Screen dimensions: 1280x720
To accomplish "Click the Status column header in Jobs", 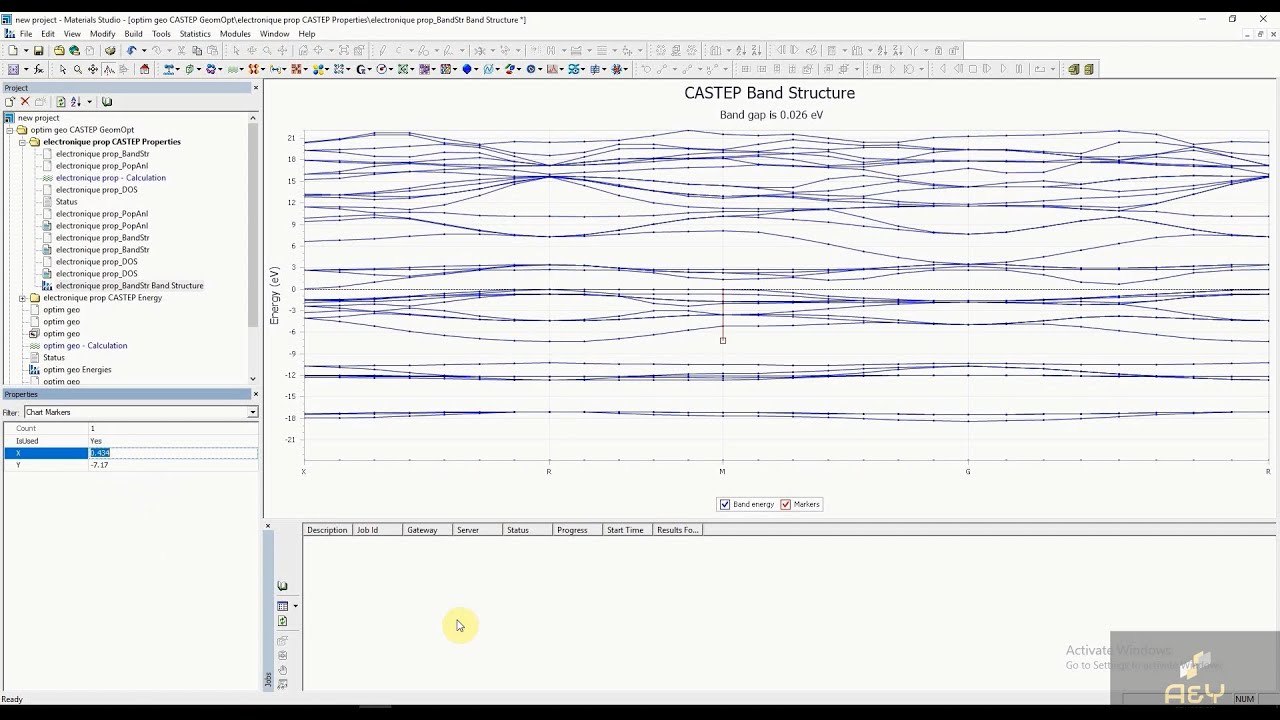I will (527, 530).
